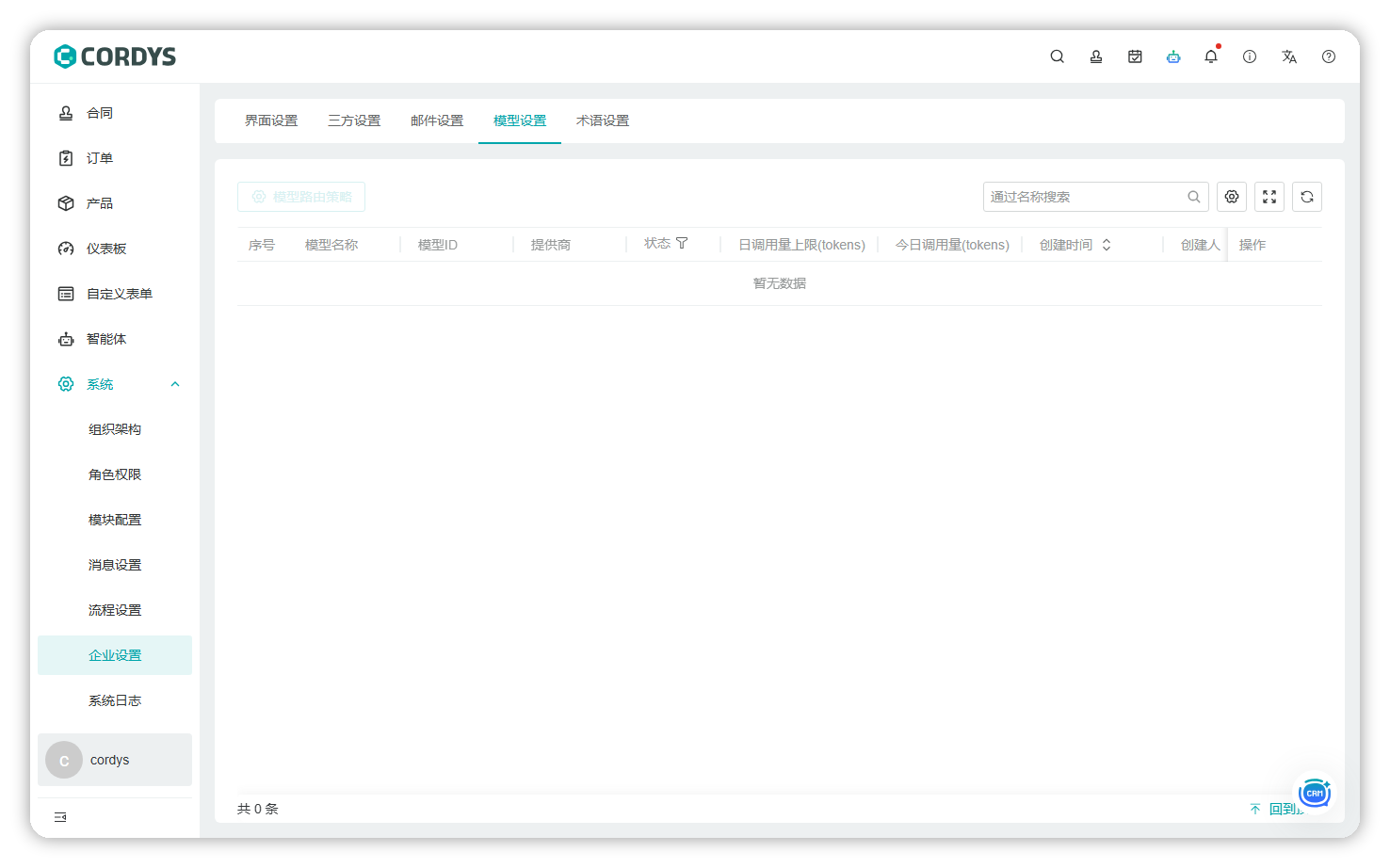The height and width of the screenshot is (868, 1390).
Task: Switch to the 三方设置 tab
Action: (354, 121)
